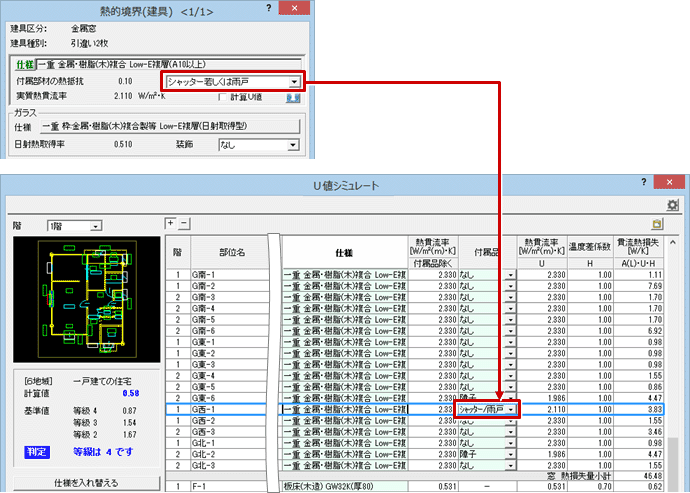Click the help (?) button of 熱的境界(建具) dialog
Viewport: 690px width, 493px height.
[x=269, y=8]
